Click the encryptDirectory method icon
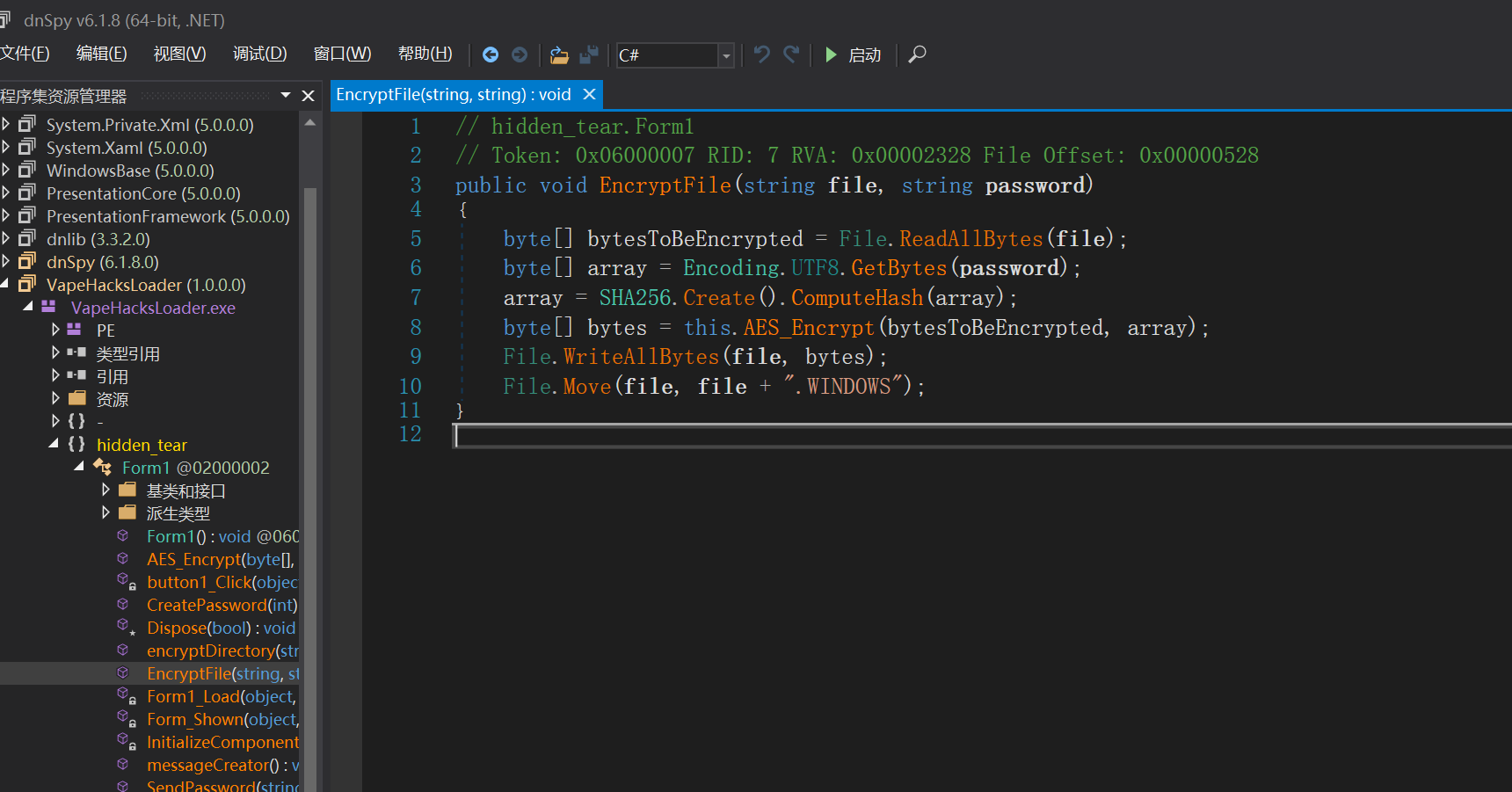Viewport: 1512px width, 792px height. tap(123, 650)
